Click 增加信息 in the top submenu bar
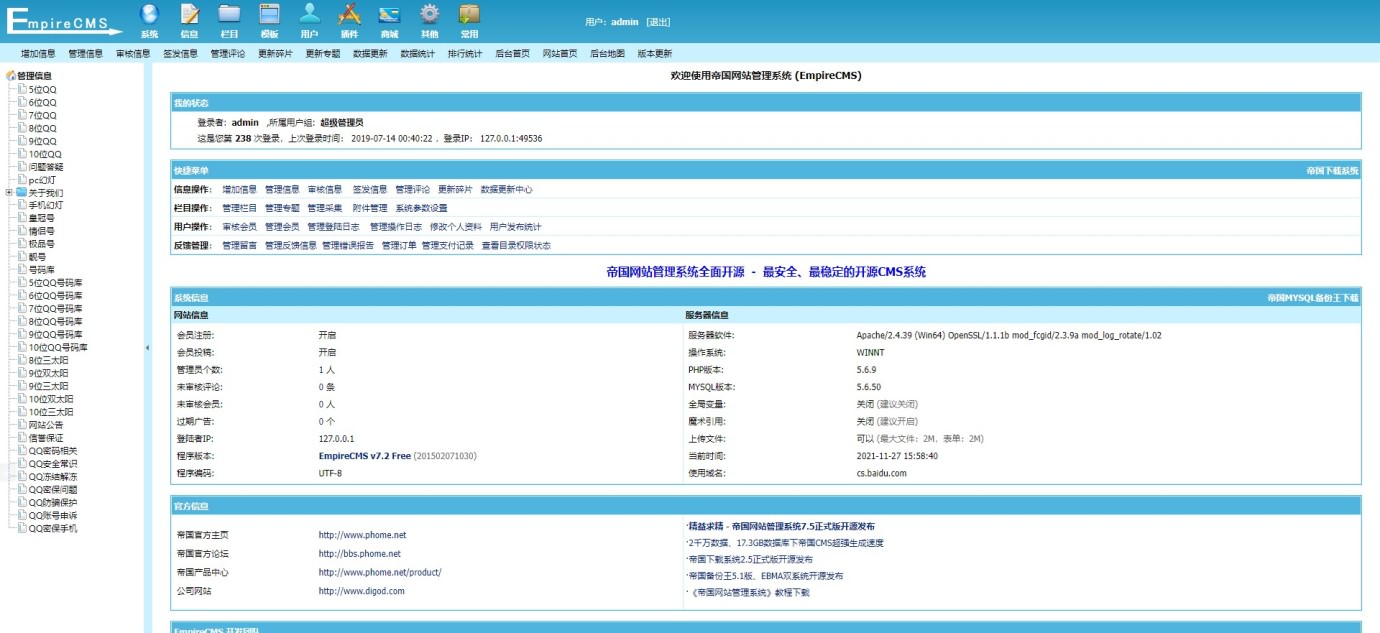1380x633 pixels. tap(38, 54)
